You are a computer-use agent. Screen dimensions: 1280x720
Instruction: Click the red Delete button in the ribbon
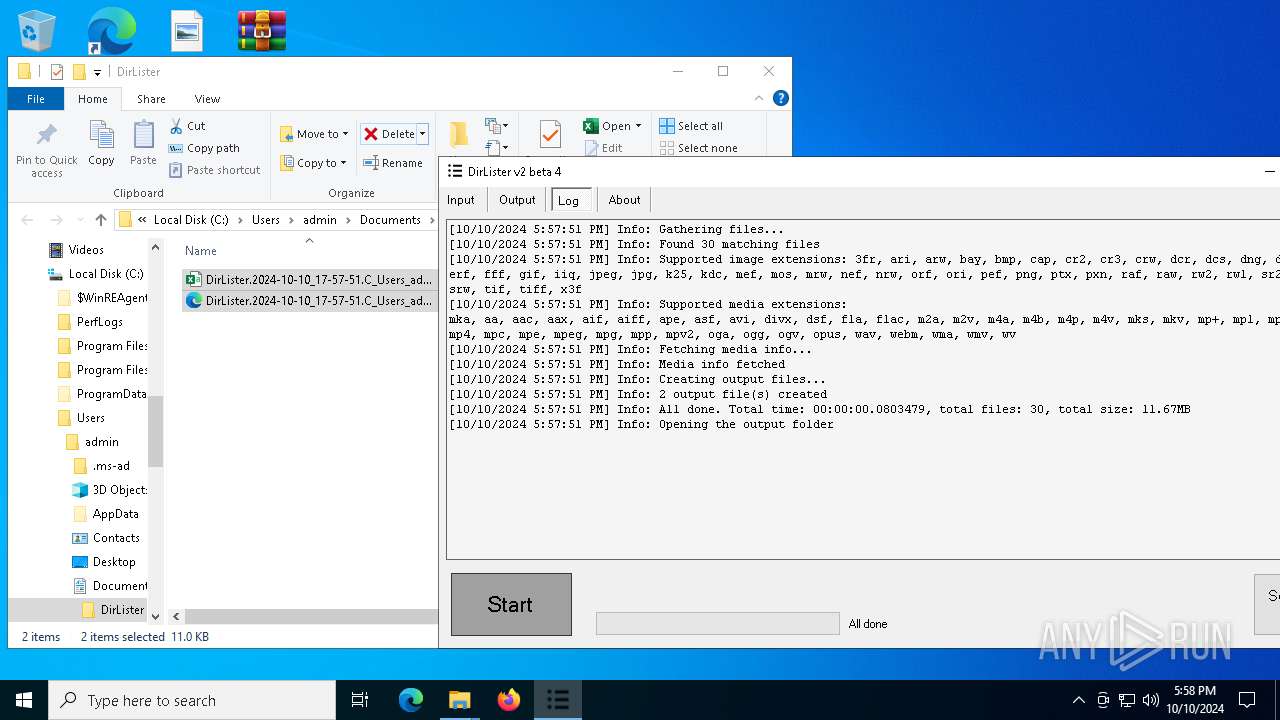pos(388,134)
